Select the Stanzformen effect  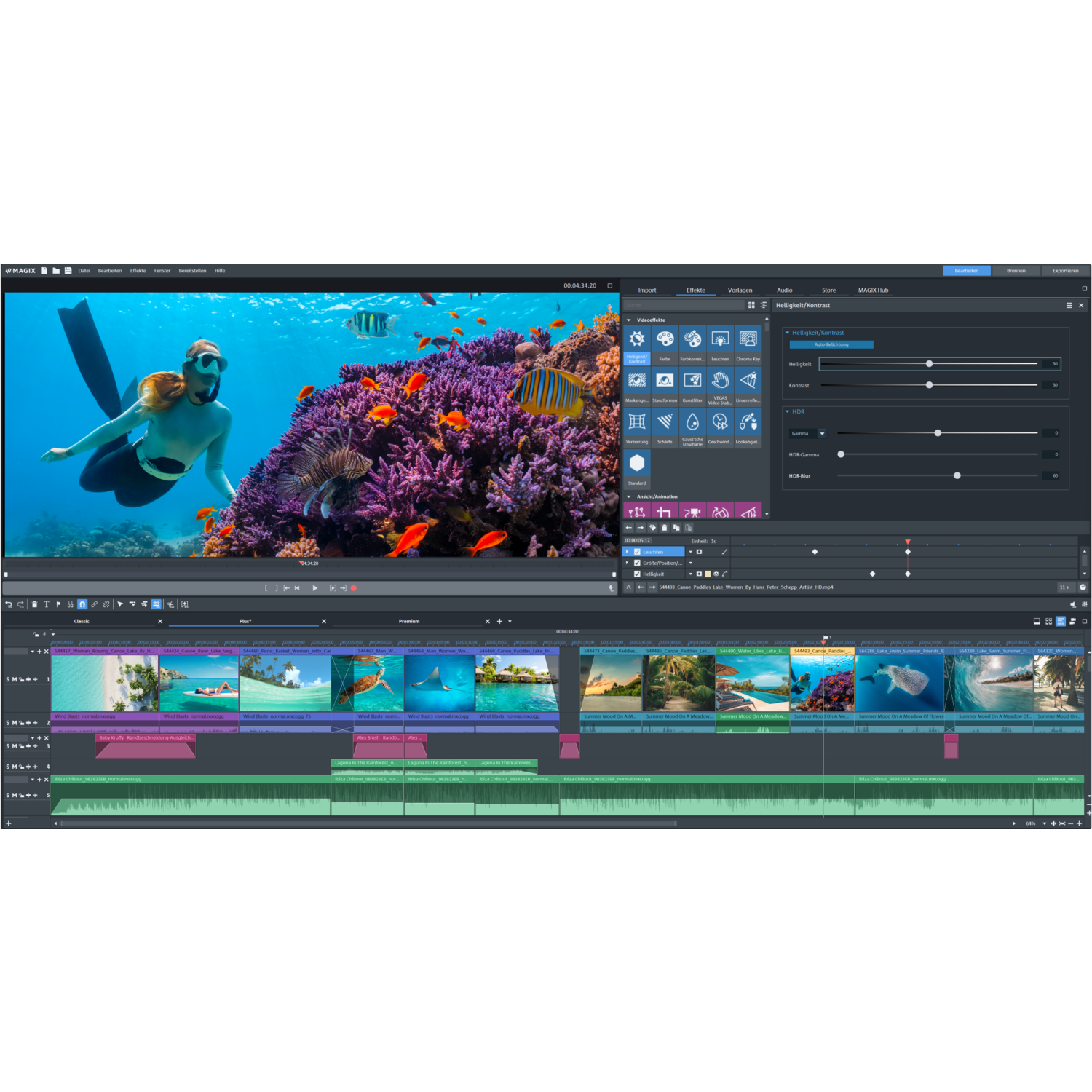[x=665, y=381]
